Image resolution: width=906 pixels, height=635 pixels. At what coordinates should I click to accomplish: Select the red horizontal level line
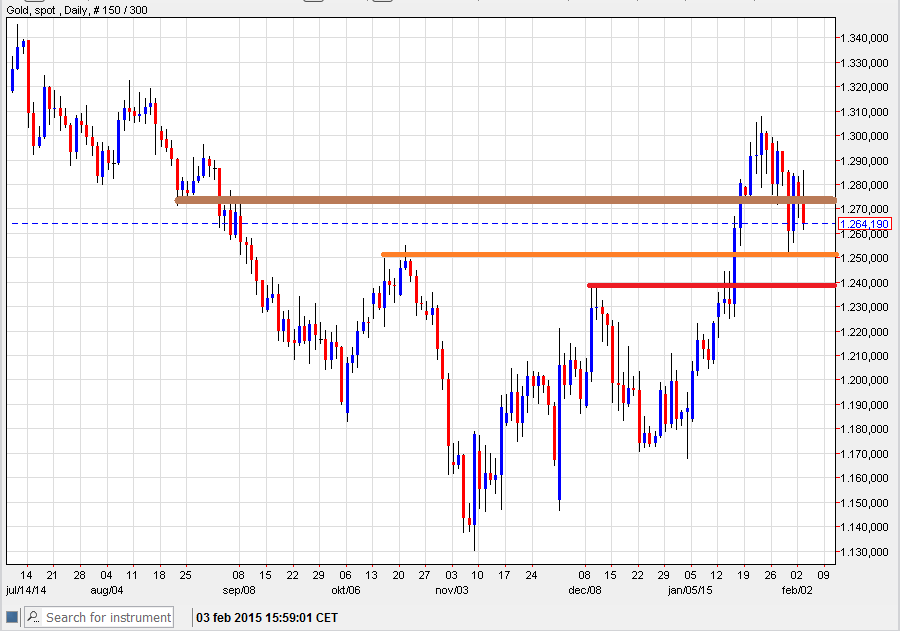712,285
